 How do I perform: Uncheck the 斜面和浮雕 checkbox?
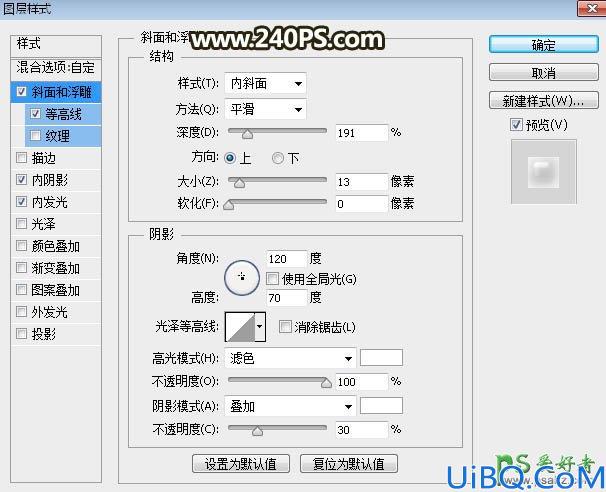21,92
